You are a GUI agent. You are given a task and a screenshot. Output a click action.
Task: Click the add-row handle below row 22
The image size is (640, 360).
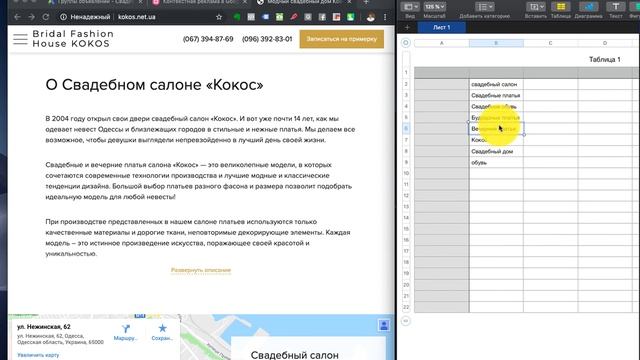[x=406, y=321]
